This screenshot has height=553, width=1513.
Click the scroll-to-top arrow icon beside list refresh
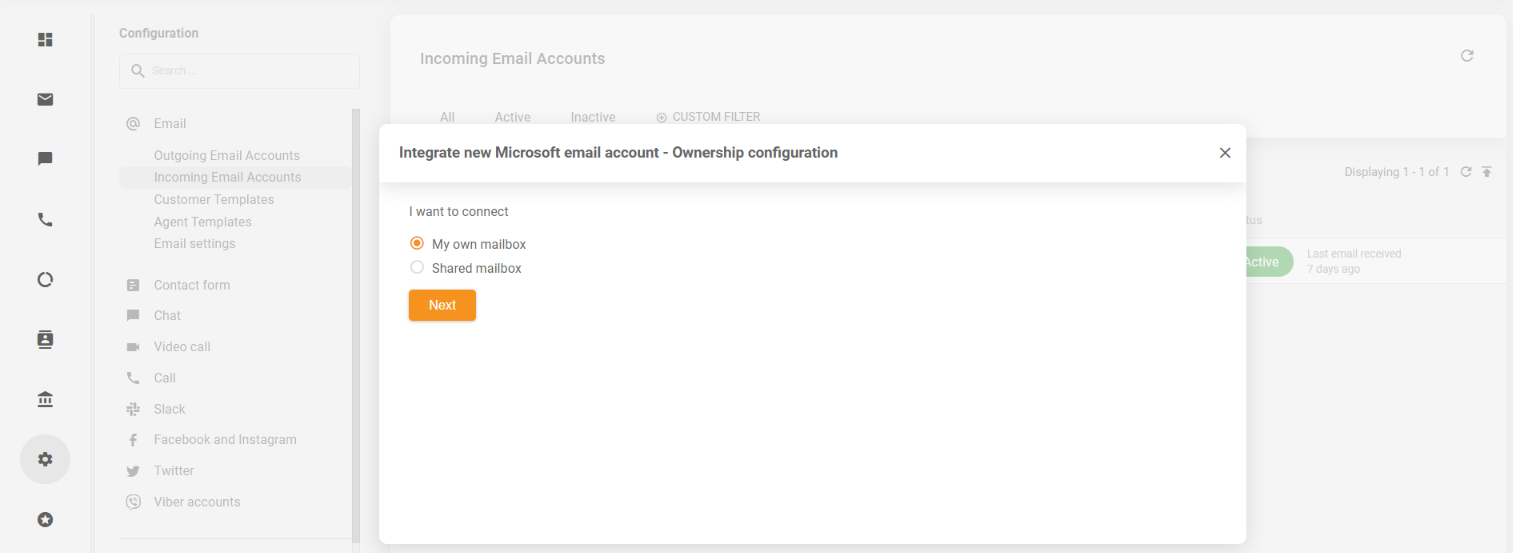click(x=1487, y=172)
